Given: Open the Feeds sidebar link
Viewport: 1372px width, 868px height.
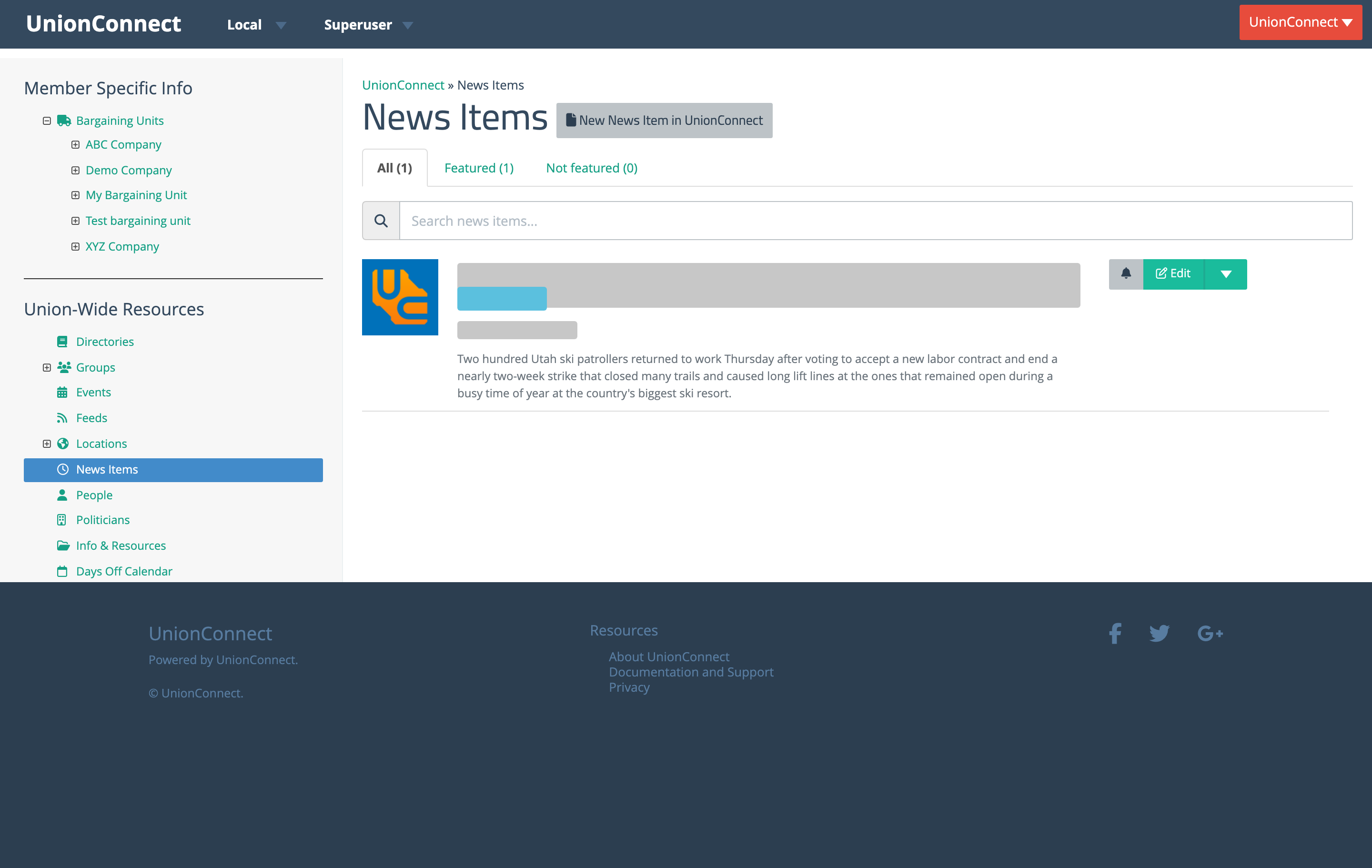Looking at the screenshot, I should [x=92, y=418].
